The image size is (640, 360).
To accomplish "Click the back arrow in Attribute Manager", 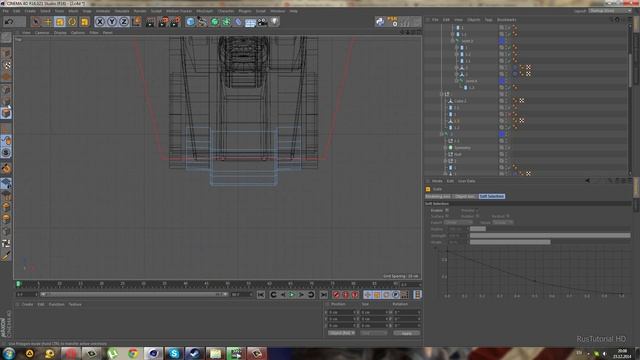I will (x=587, y=181).
